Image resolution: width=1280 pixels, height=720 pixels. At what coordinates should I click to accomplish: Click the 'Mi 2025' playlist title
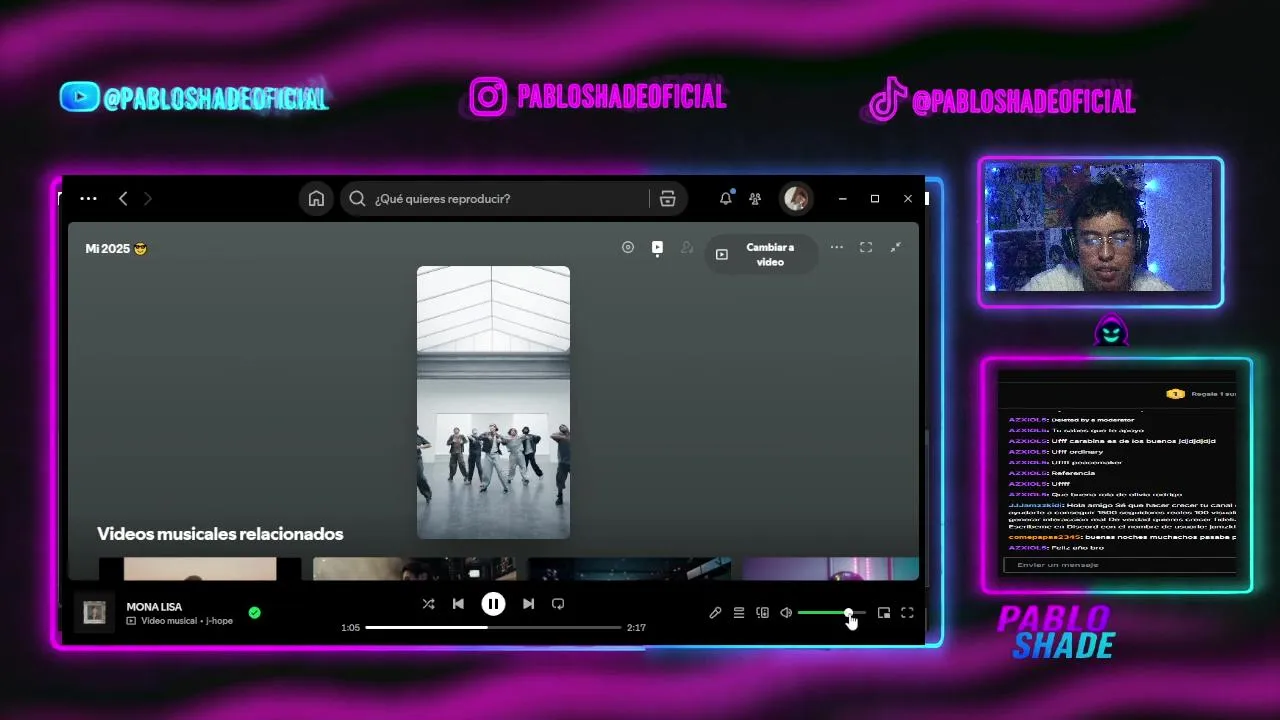click(116, 248)
